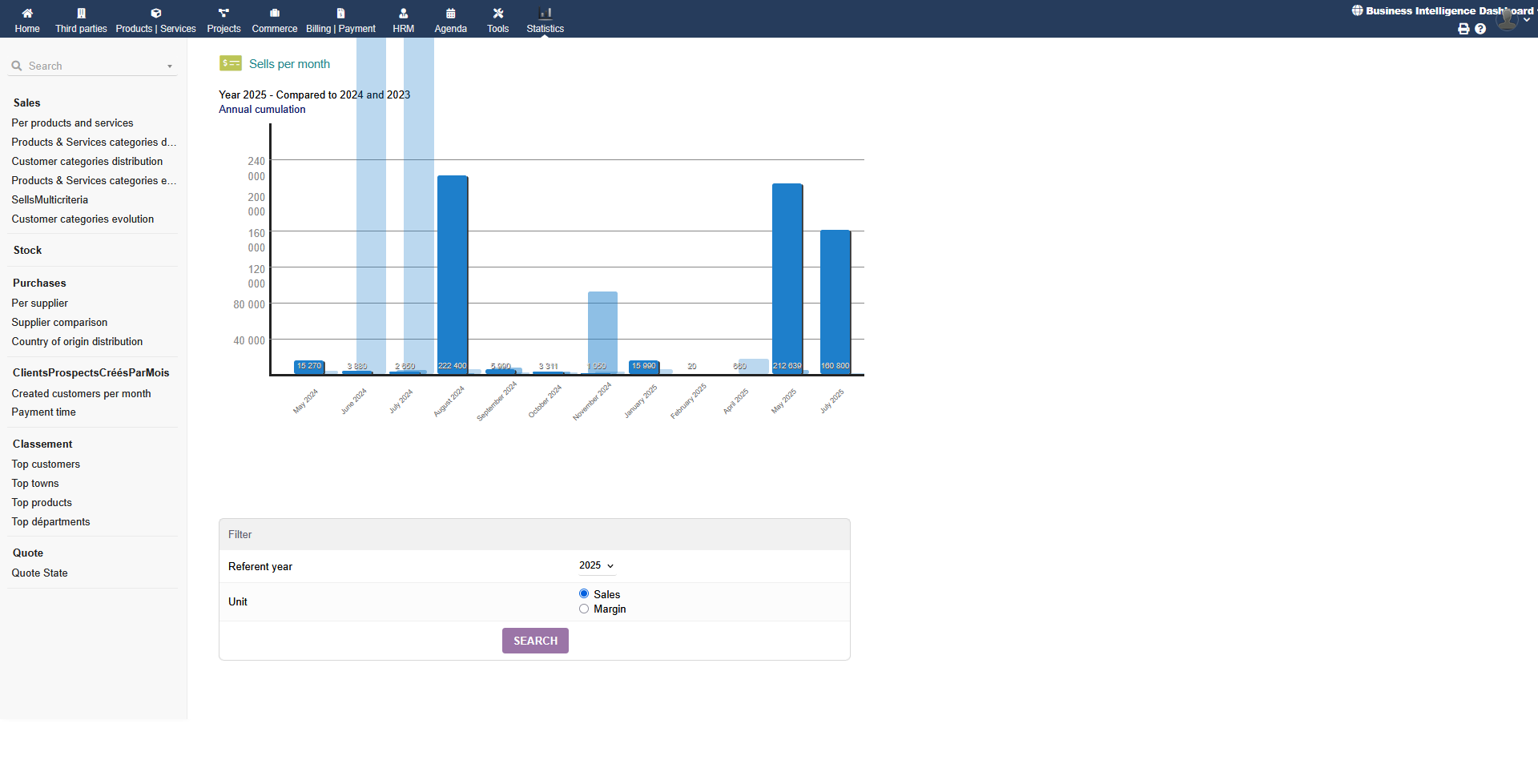
Task: Click the Supplier comparison link
Action: pyautogui.click(x=59, y=323)
